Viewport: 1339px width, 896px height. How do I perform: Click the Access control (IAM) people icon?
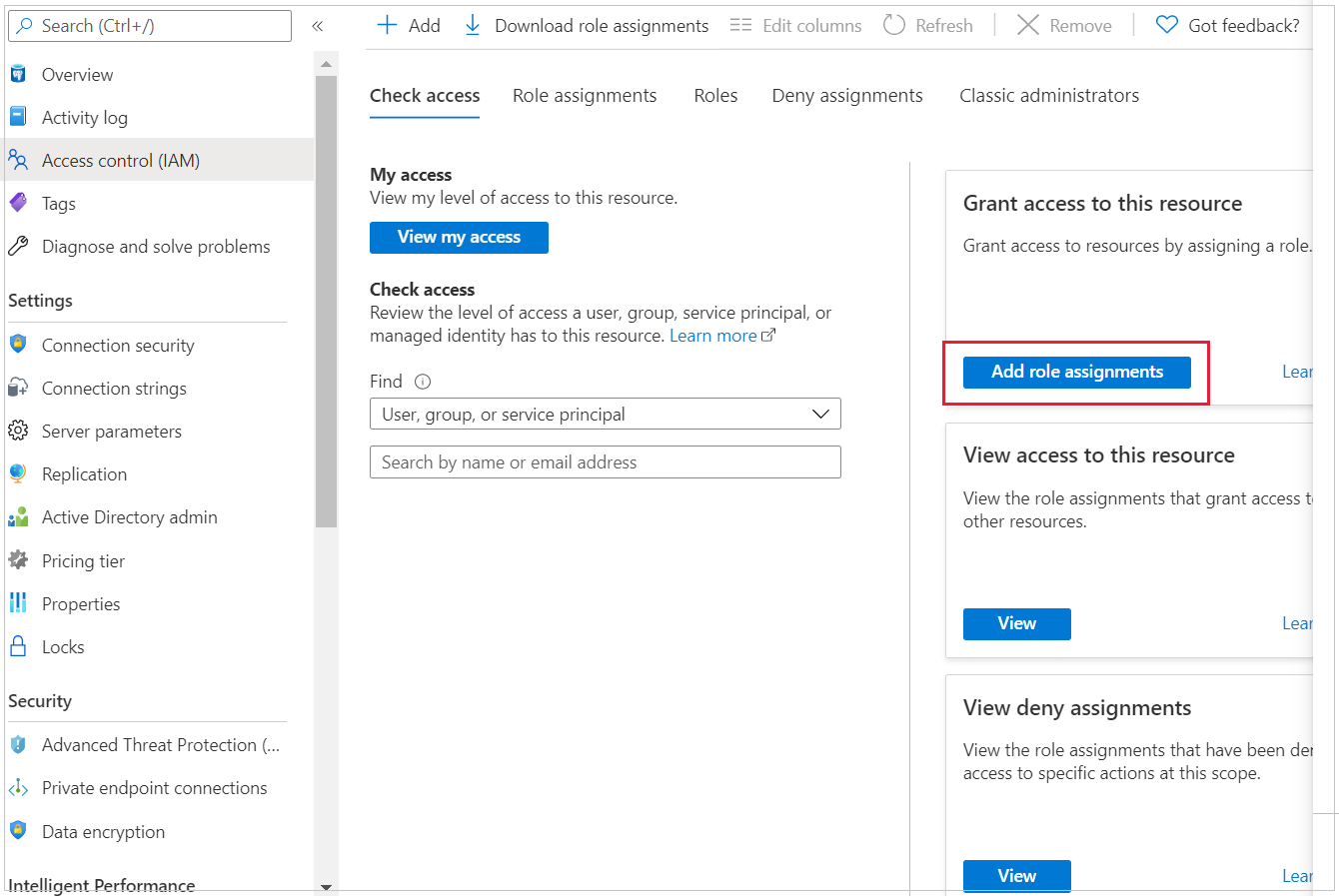18,160
